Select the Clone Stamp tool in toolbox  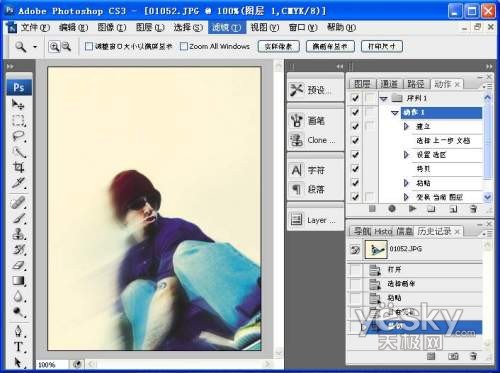(18, 234)
